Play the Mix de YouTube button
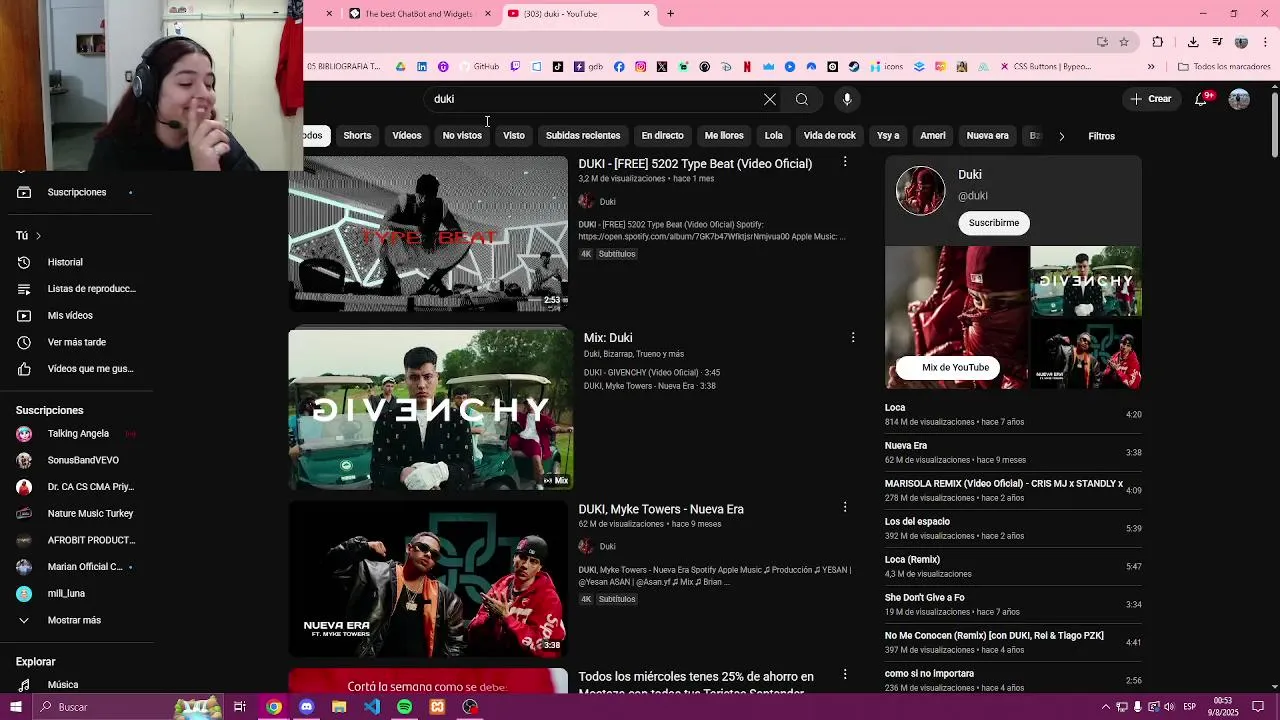Screen dimensions: 1280x720 (947, 367)
